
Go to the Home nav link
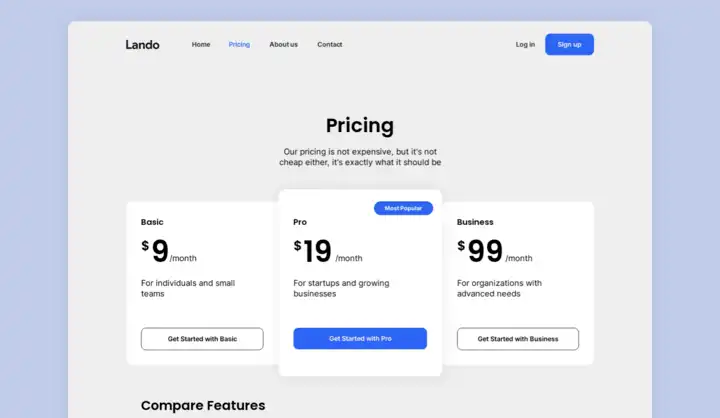(201, 44)
